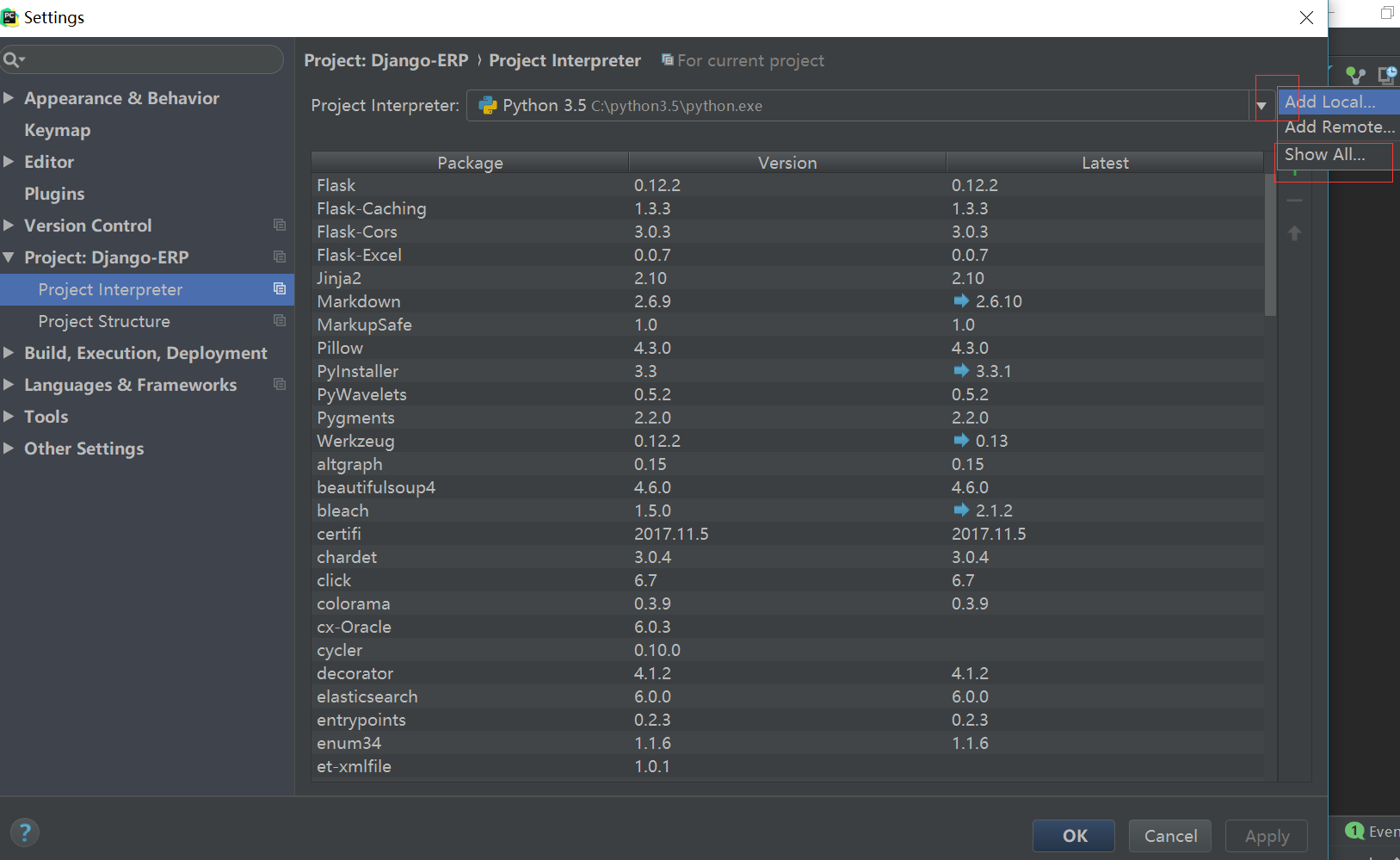Choose Add Local... from the popup menu

click(x=1329, y=102)
